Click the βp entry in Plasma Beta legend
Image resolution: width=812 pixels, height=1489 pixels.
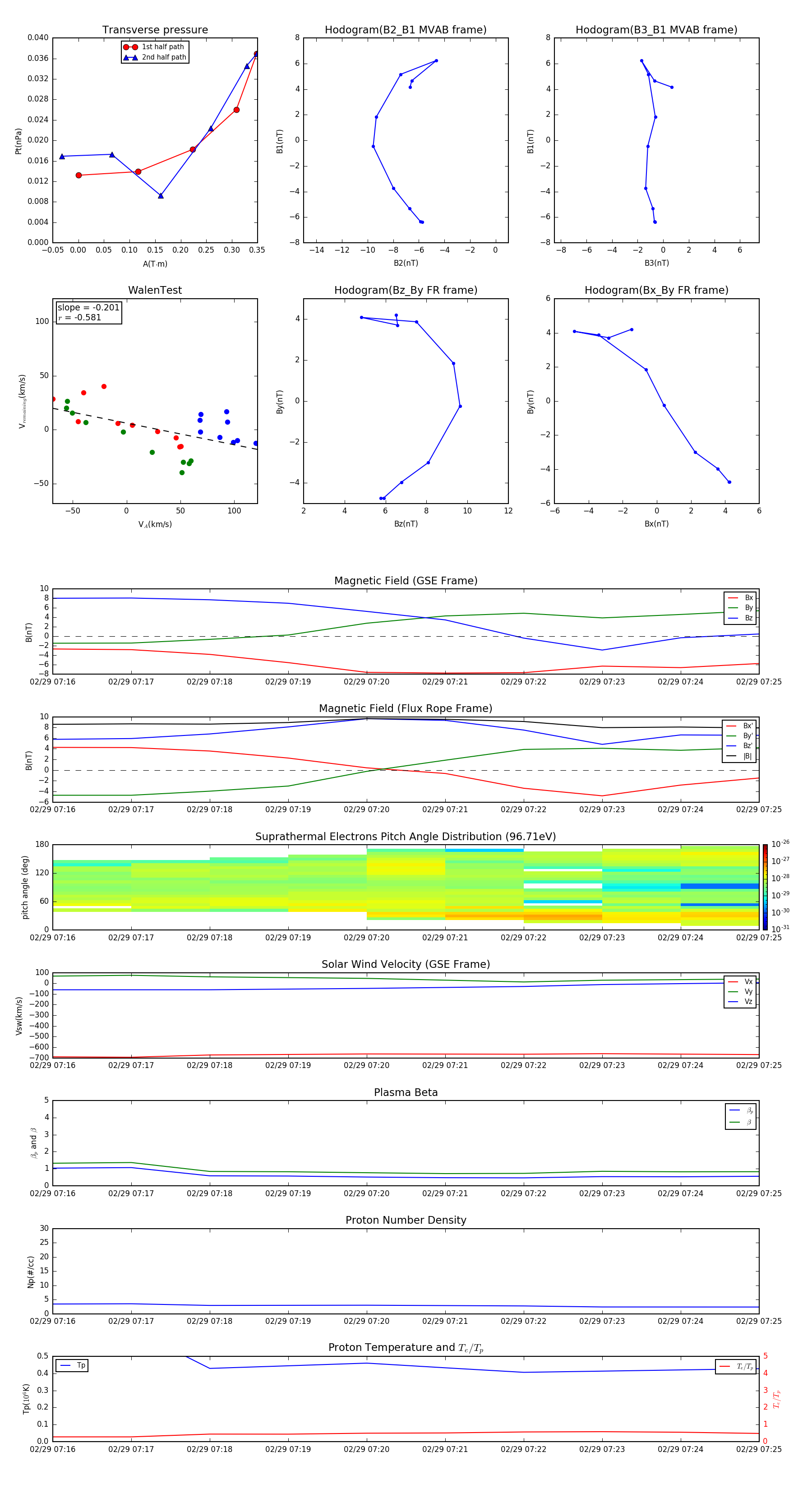pyautogui.click(x=741, y=1110)
